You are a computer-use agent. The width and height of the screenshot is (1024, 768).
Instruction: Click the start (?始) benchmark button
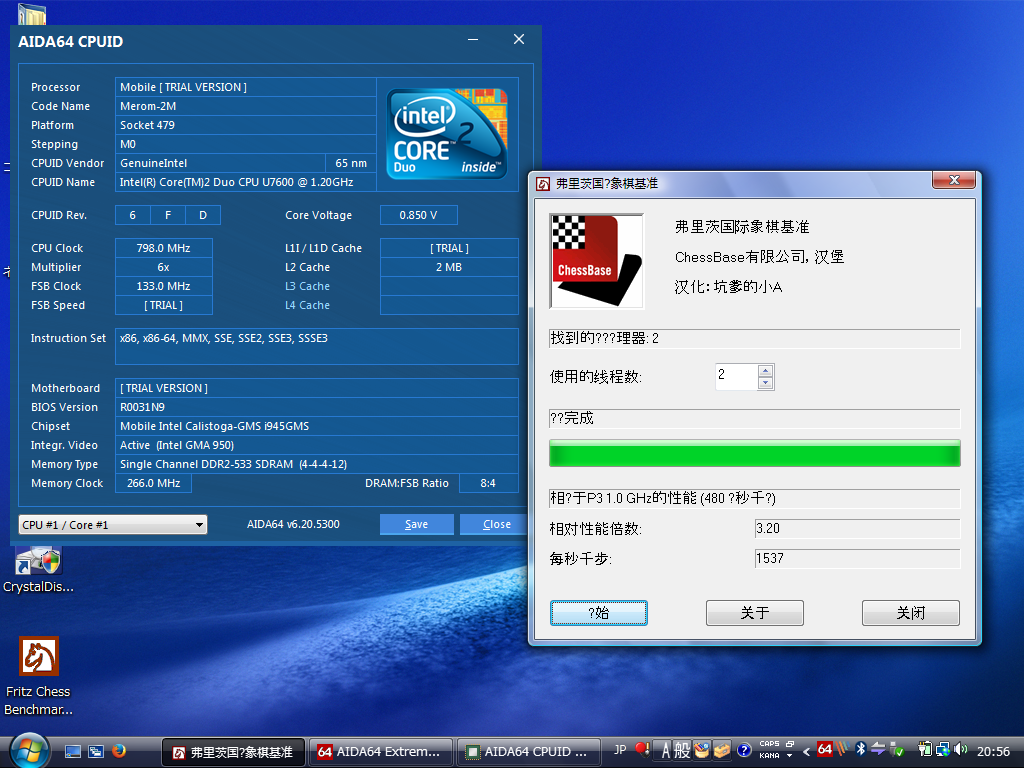coord(599,613)
